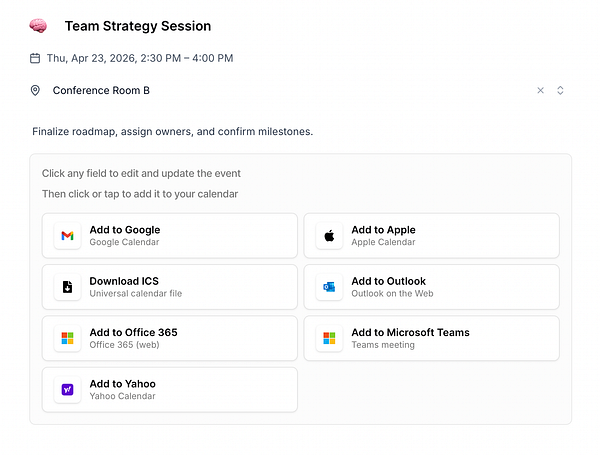Edit the event date and time
Viewport: 600px width, 455px height.
click(x=140, y=58)
